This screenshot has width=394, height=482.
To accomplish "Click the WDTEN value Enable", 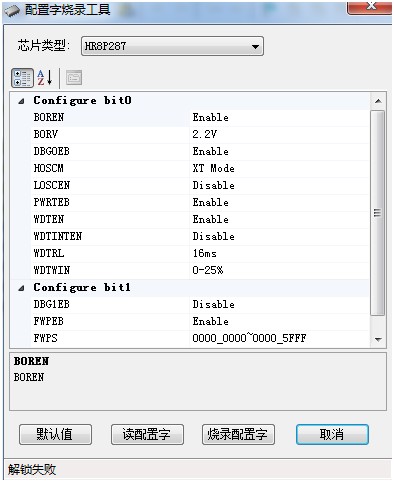I will pyautogui.click(x=211, y=220).
